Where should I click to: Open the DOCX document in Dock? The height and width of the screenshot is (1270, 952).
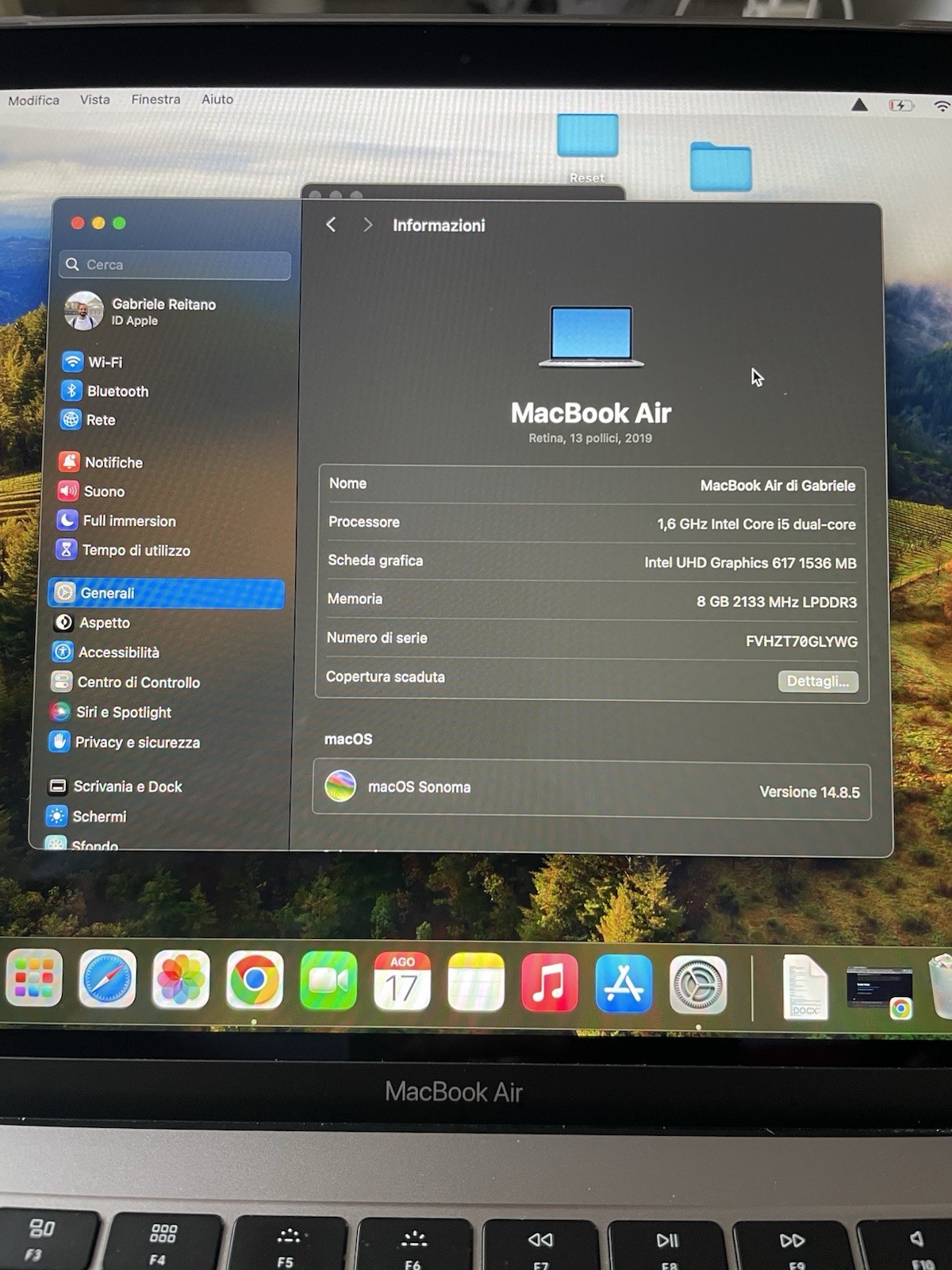click(x=805, y=987)
